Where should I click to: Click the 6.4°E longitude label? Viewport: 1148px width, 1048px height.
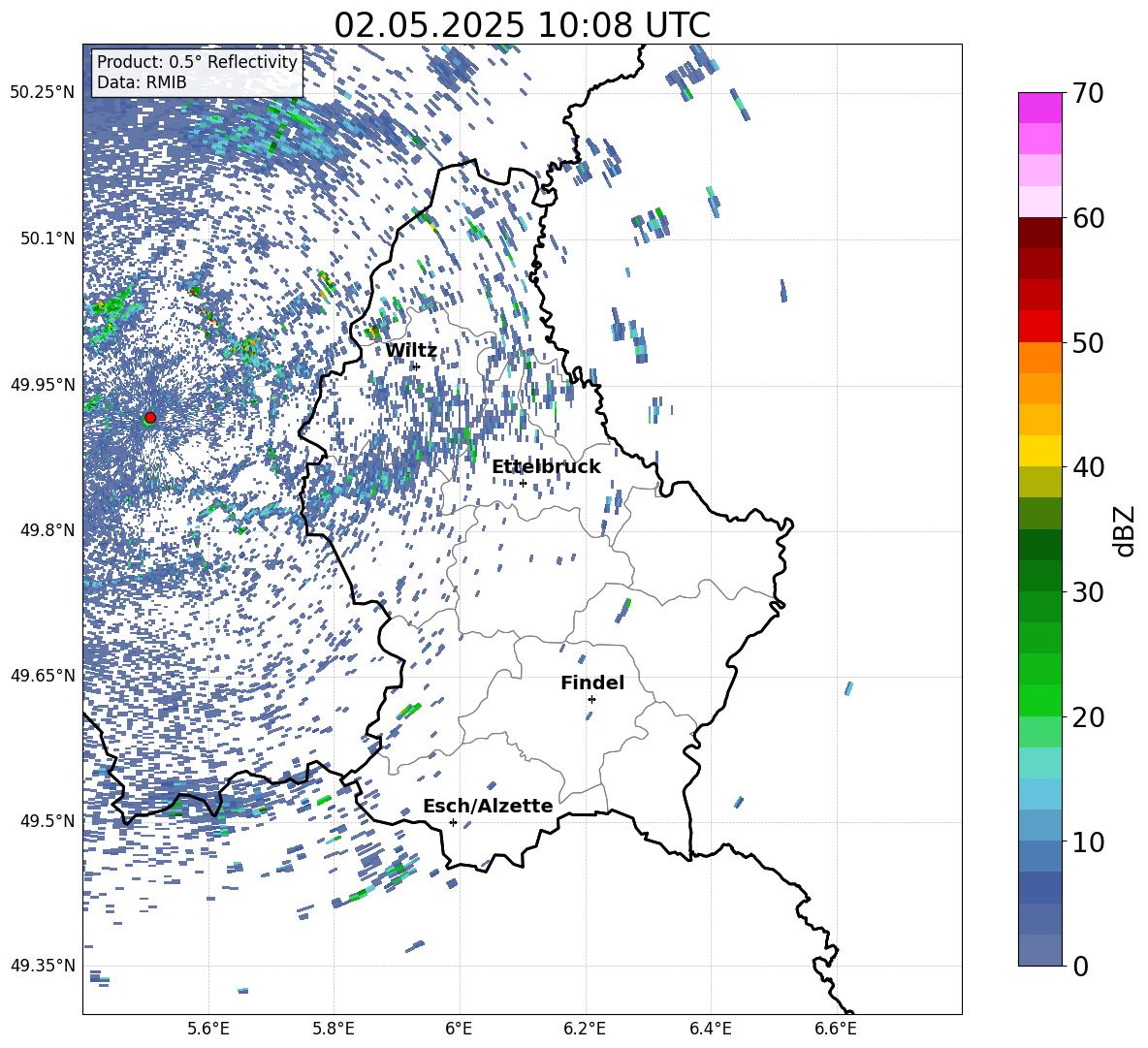click(710, 1030)
